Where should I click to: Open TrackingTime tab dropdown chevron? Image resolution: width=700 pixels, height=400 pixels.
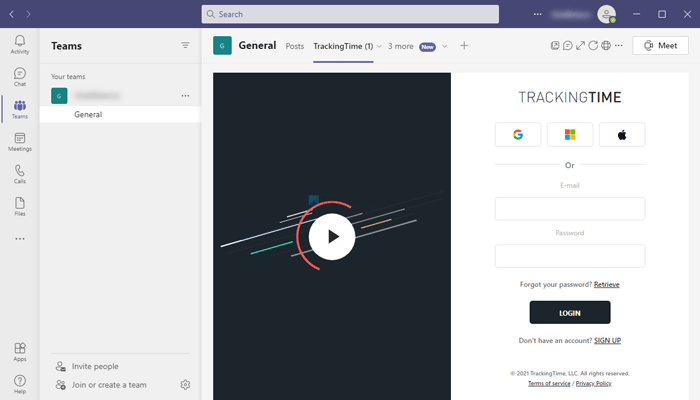[x=379, y=46]
